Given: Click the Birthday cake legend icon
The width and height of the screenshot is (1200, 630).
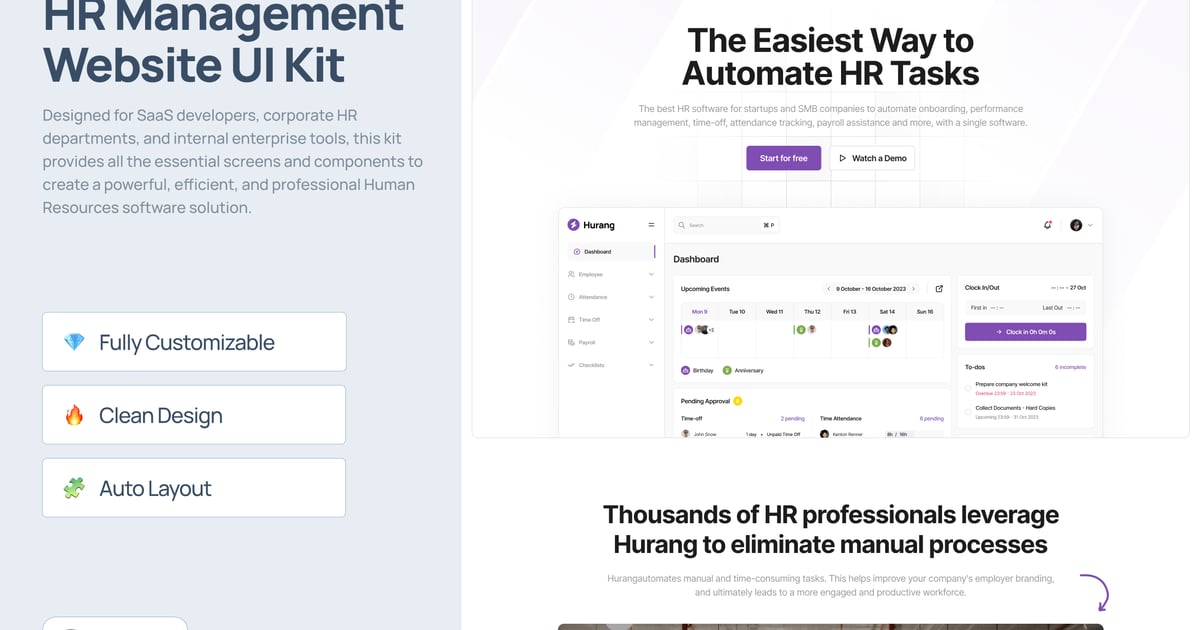Looking at the screenshot, I should click(x=685, y=370).
